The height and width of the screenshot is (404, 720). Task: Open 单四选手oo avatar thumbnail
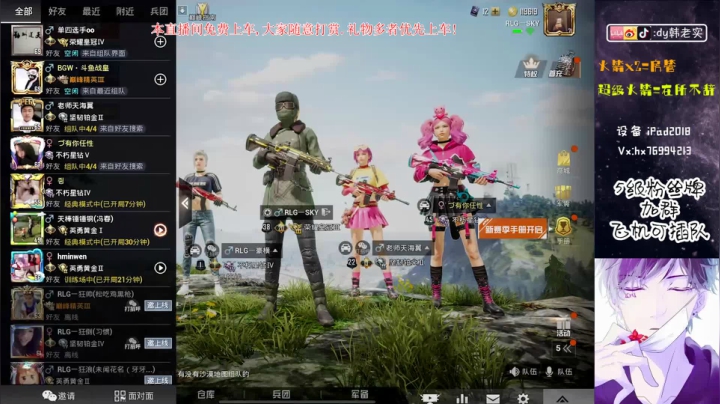pos(27,40)
